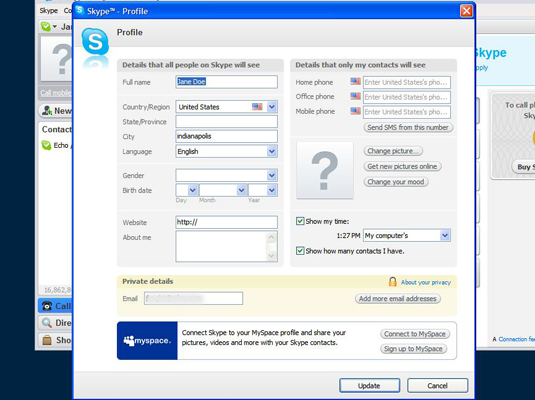Screen dimensions: 535x400
Task: Click Send SMS from this number
Action: click(x=408, y=127)
